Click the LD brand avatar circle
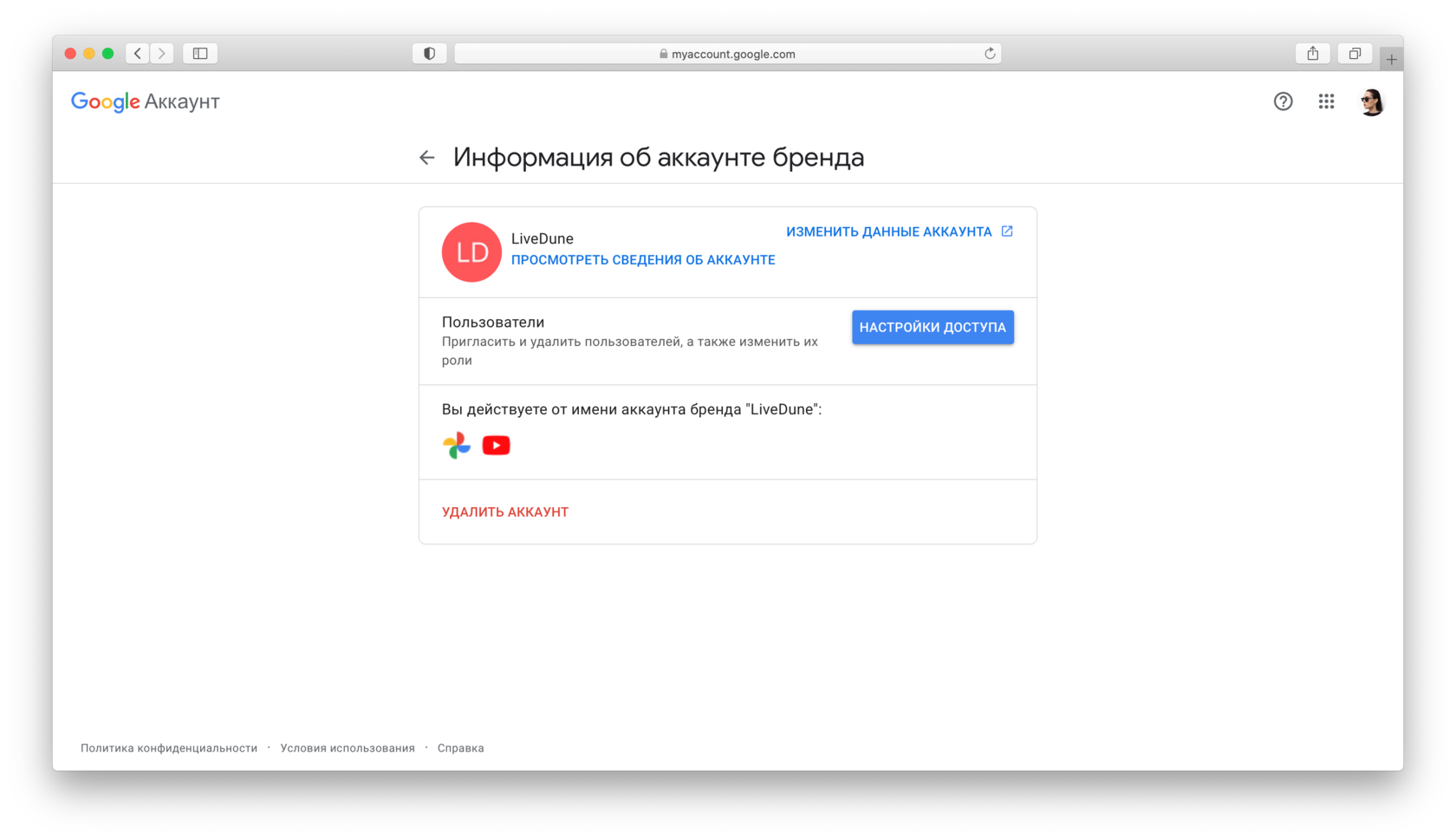 point(471,252)
